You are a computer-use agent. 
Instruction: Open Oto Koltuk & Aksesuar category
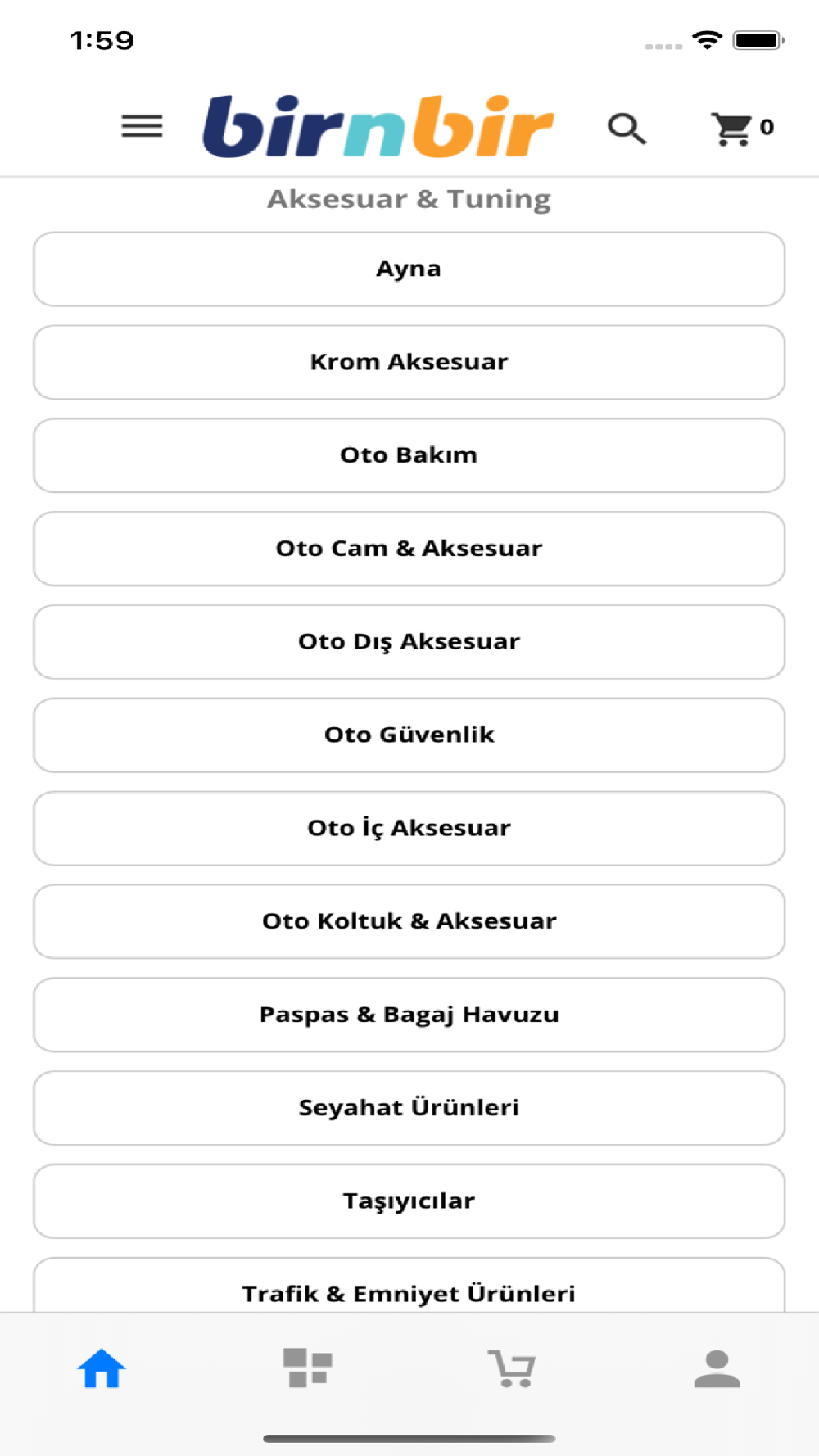[x=409, y=921]
